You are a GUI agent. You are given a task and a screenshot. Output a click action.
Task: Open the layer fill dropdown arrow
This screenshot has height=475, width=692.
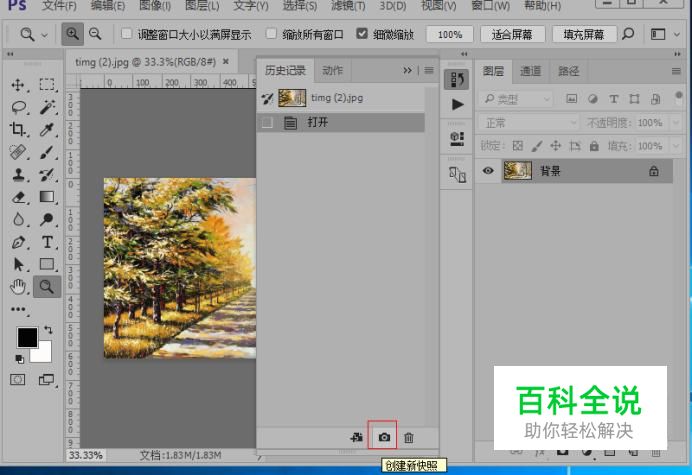[676, 146]
